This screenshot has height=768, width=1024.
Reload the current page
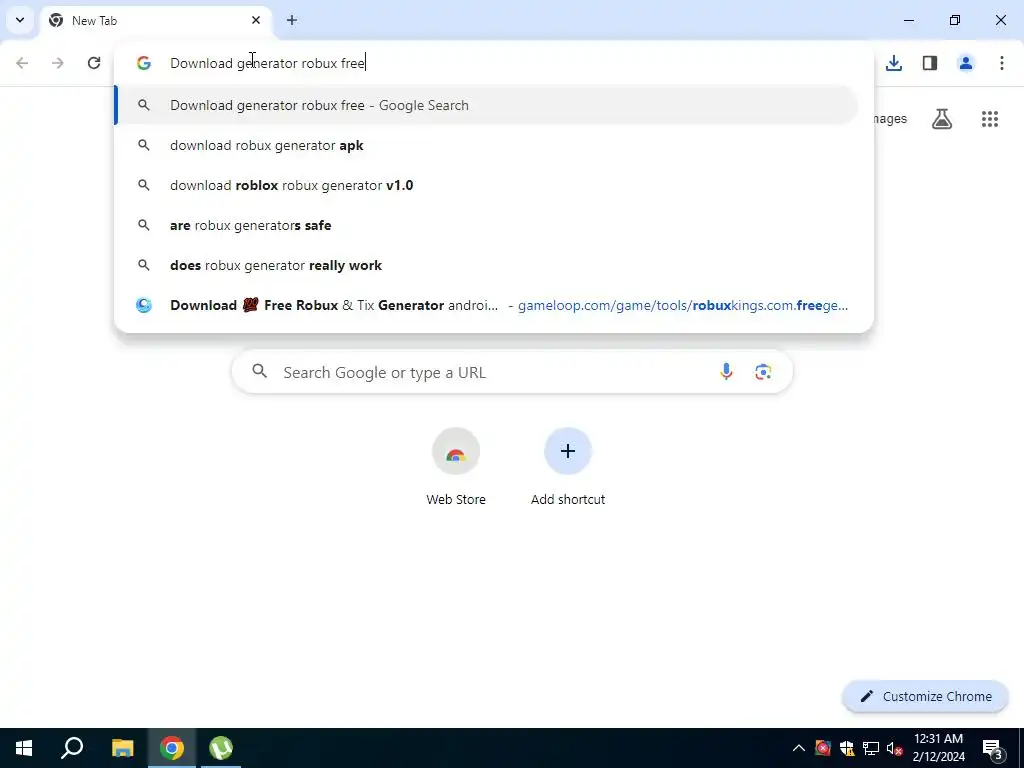[94, 63]
